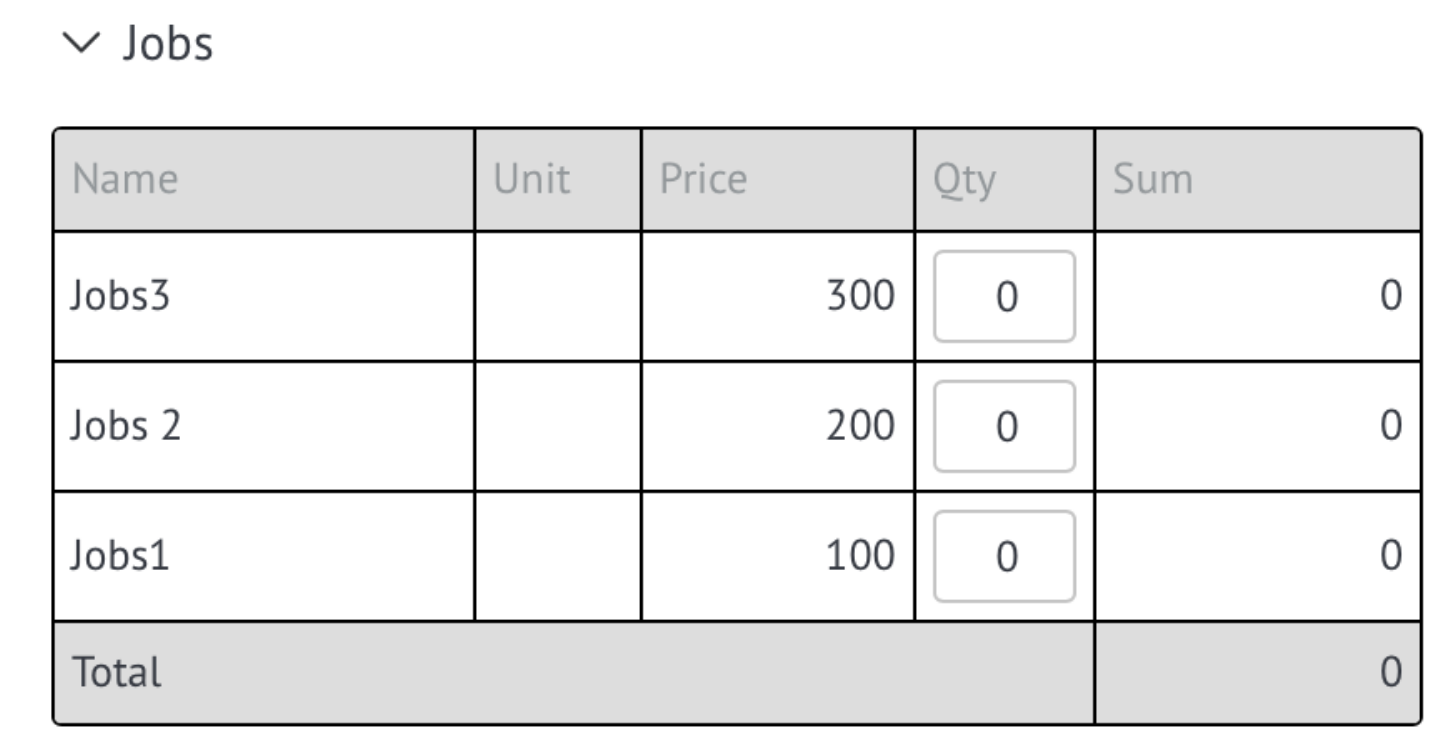1446x752 pixels.
Task: Select the Unit column header
Action: click(558, 180)
